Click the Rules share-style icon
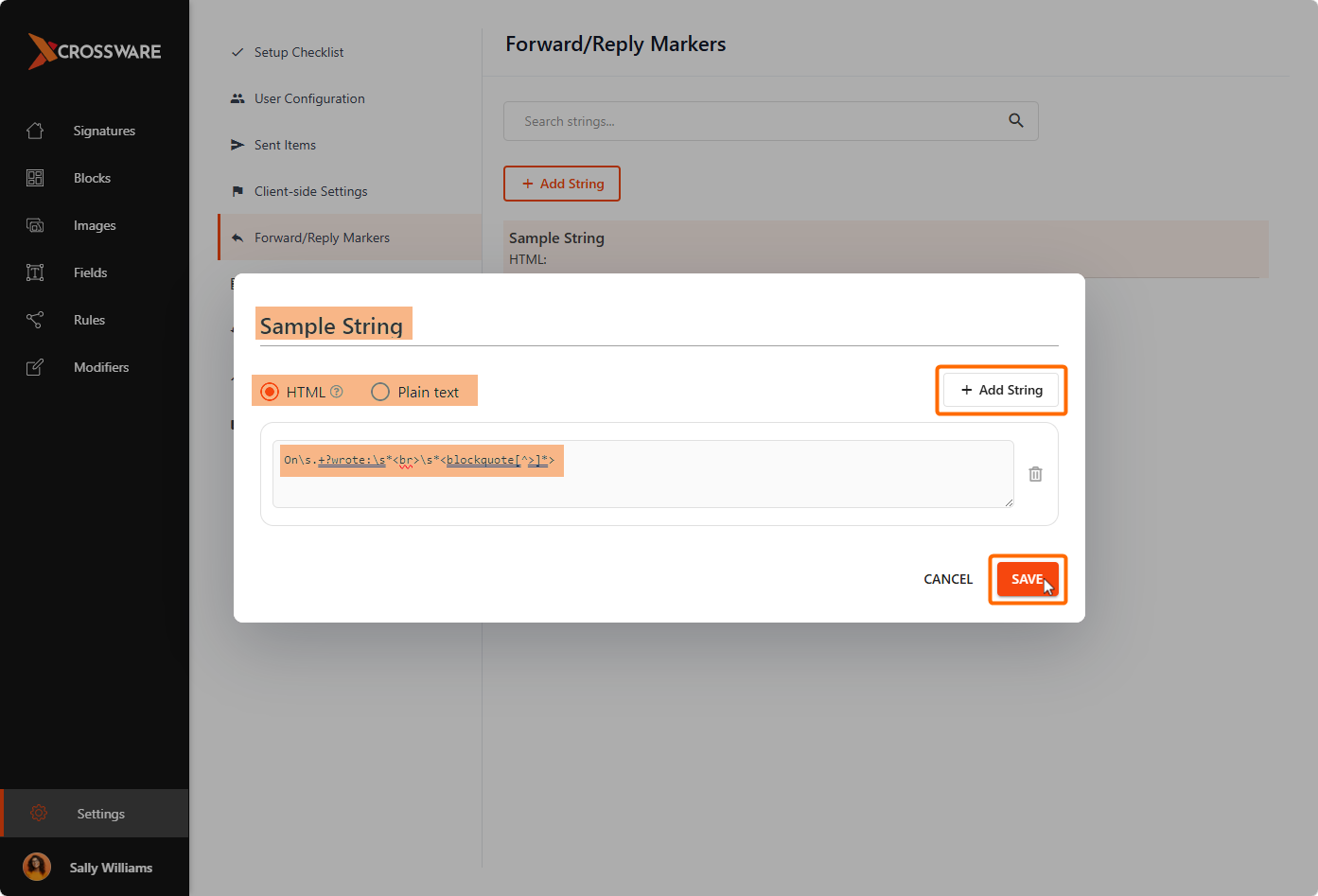 click(x=35, y=320)
